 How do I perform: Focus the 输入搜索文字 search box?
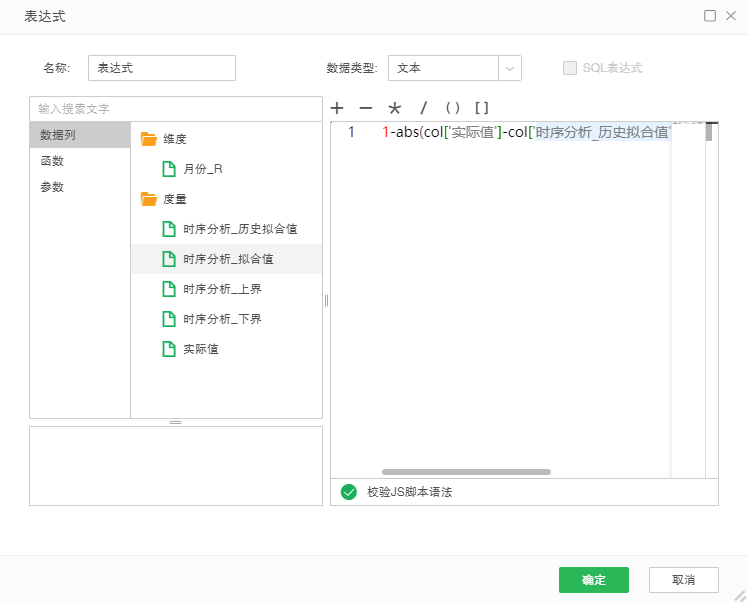(x=175, y=108)
